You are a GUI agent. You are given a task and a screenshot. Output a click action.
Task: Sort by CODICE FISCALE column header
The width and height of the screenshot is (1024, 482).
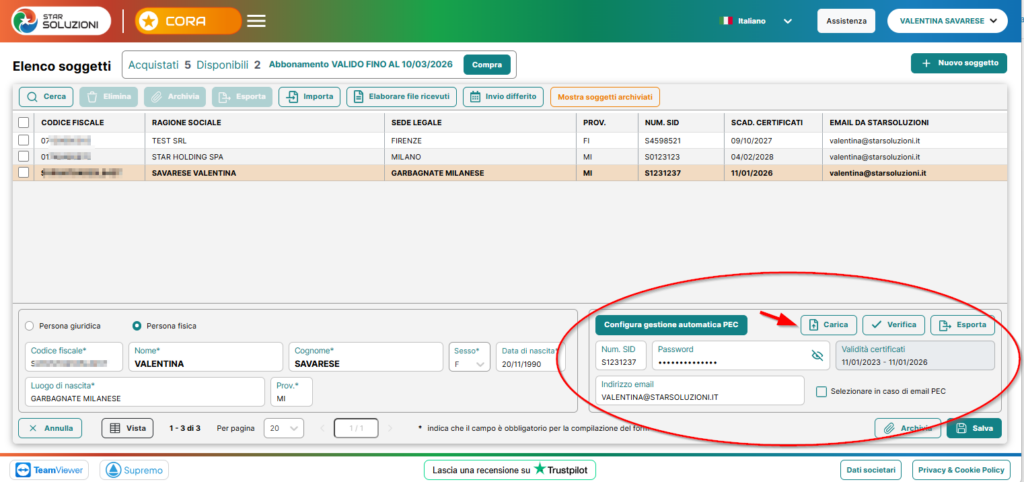(x=72, y=123)
